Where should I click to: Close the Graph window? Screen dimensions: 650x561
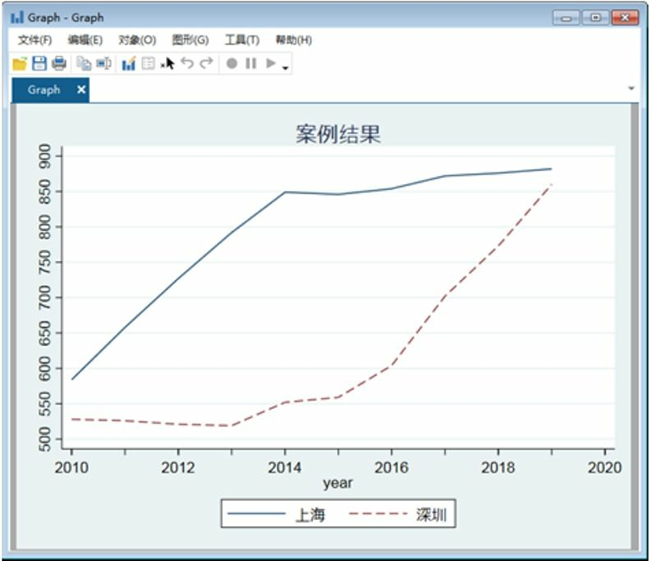(x=625, y=18)
